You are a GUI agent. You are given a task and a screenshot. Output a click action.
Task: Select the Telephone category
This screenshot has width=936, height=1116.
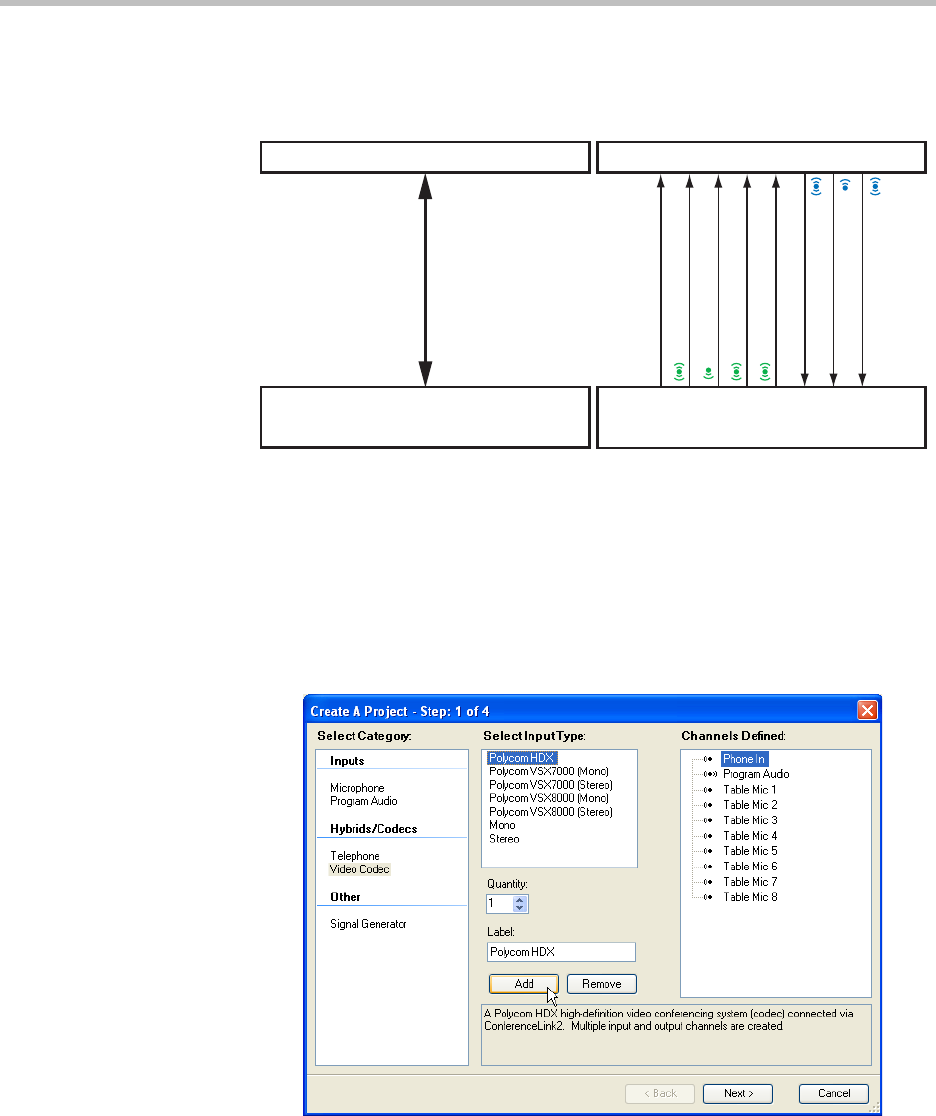(355, 856)
